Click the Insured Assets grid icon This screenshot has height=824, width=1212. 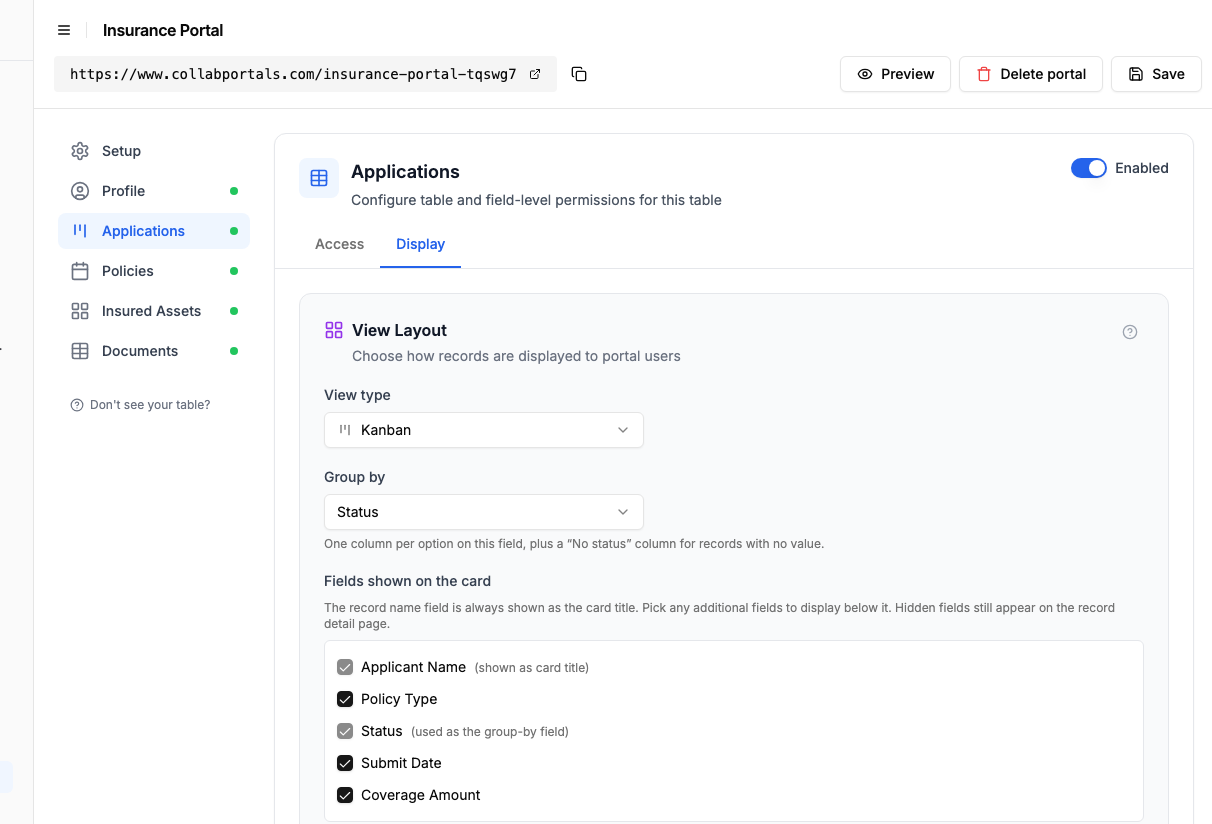point(80,311)
